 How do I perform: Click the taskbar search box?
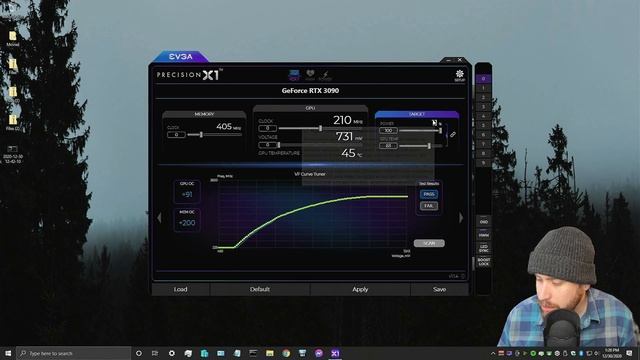pos(73,353)
